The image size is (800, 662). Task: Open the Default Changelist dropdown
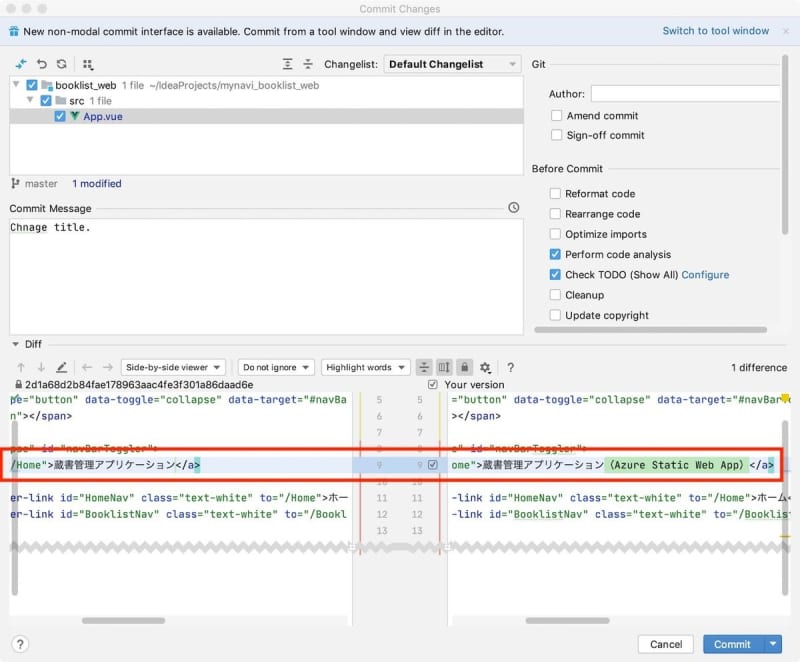click(x=452, y=64)
